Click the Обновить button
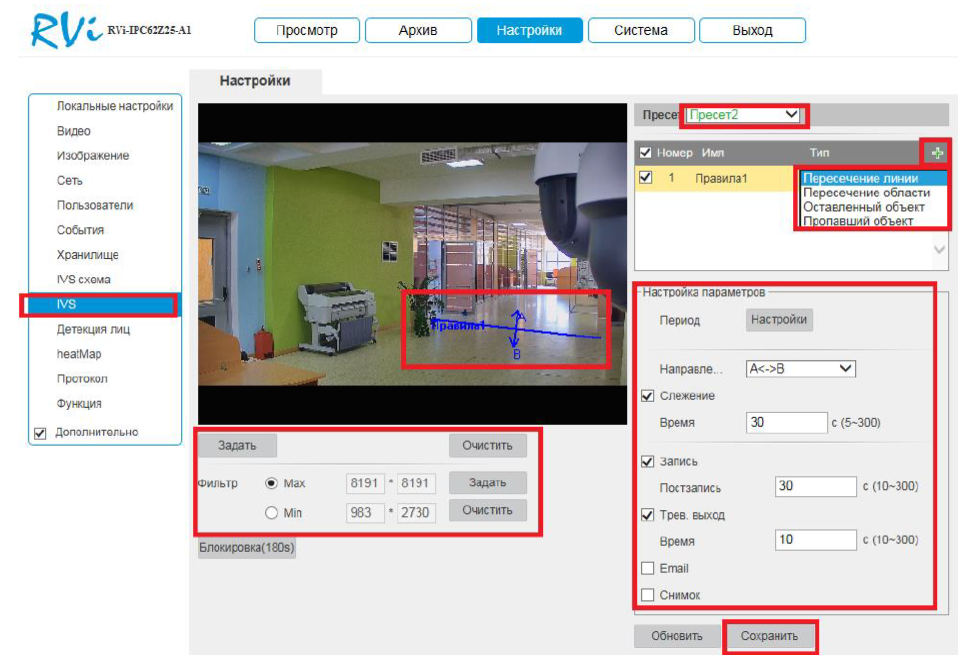Viewport: 971px width, 661px height. pos(676,636)
